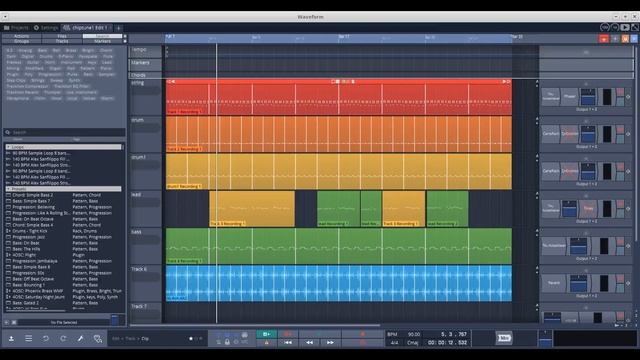Open the Groups browser tab

coord(22,41)
